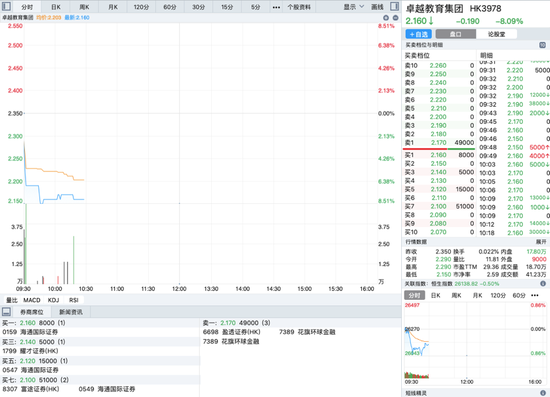550x397 pixels.
Task: Switch to the 周K chart tab
Action: [84, 7]
